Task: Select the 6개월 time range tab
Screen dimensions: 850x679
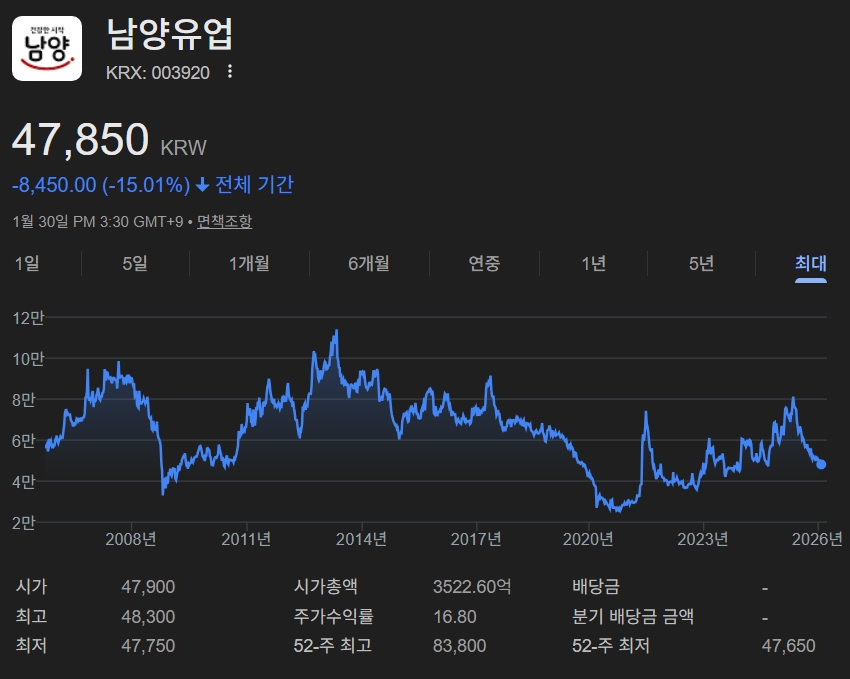Action: [369, 263]
